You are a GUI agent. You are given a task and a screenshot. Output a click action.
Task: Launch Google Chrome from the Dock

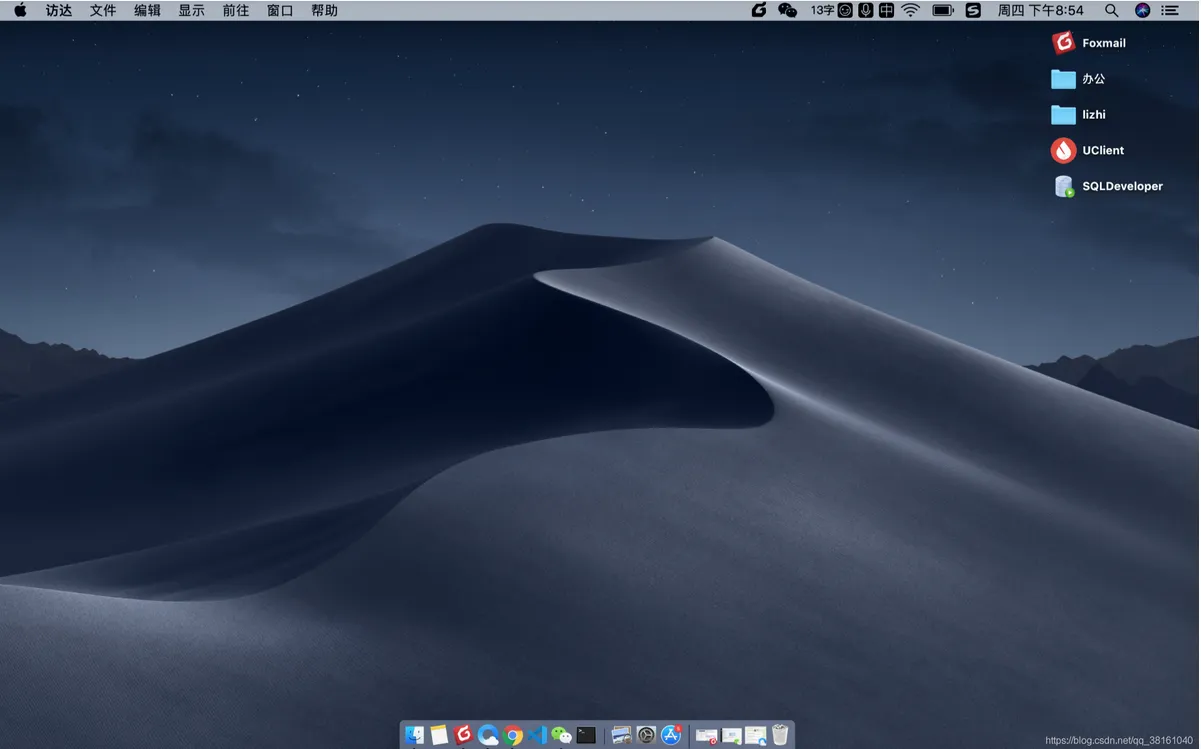(x=513, y=735)
